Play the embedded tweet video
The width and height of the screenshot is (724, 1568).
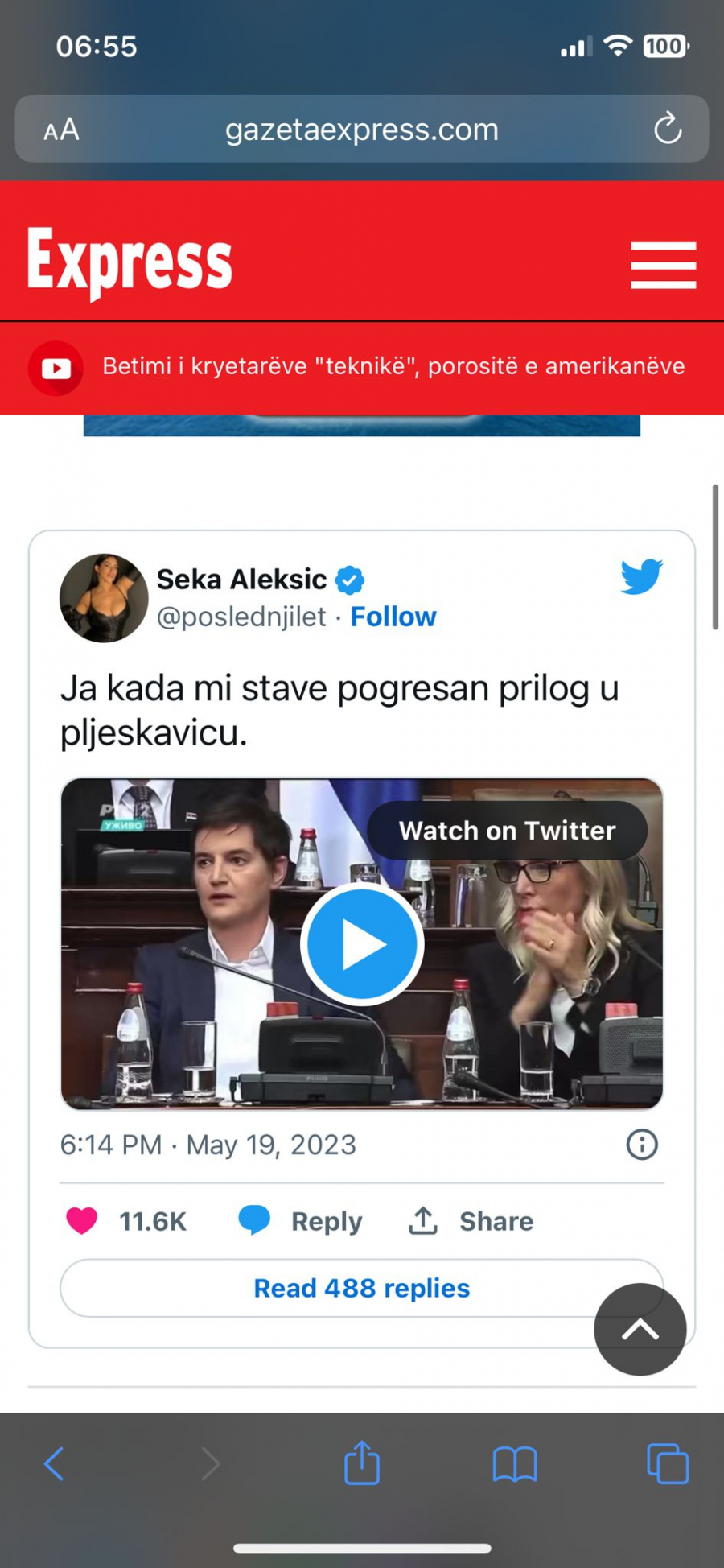(362, 943)
